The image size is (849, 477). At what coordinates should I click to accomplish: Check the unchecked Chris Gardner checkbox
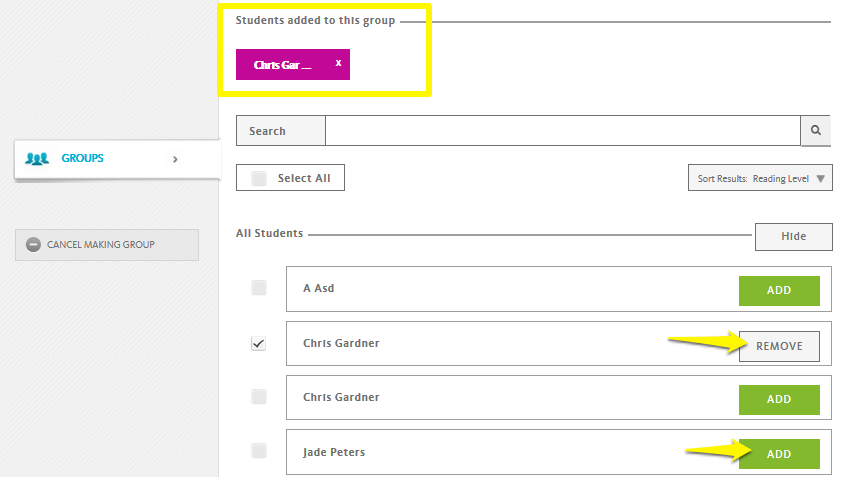[259, 397]
